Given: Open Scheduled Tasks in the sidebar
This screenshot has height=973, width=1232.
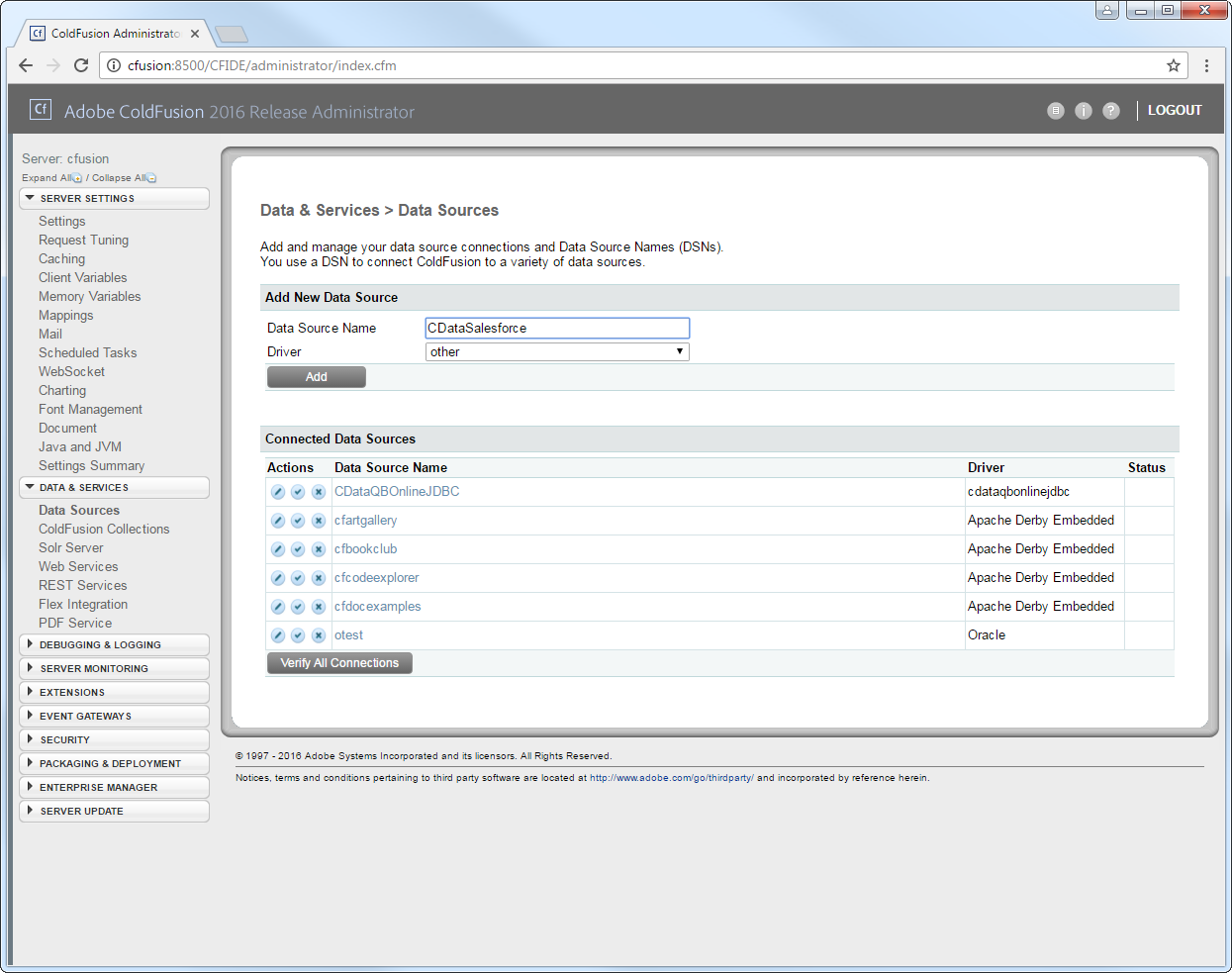Looking at the screenshot, I should tap(88, 353).
